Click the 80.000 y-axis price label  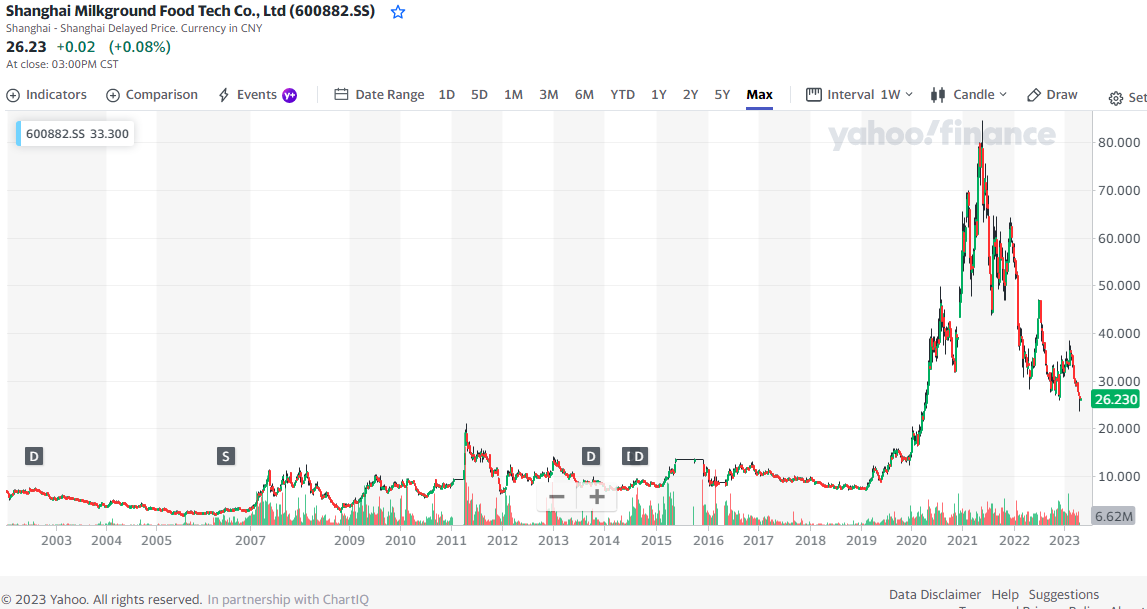(1118, 142)
